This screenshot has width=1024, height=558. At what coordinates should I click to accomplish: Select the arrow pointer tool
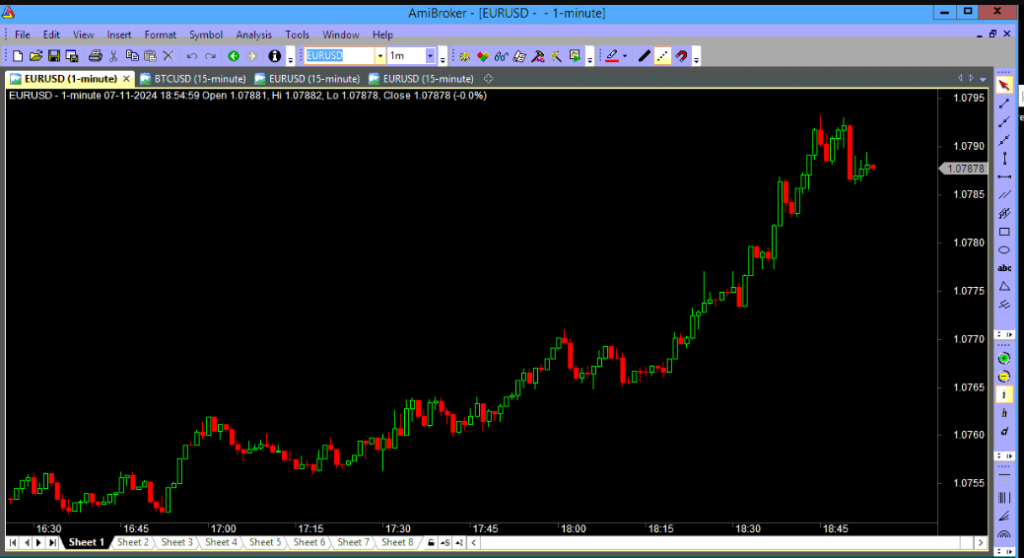[1004, 86]
